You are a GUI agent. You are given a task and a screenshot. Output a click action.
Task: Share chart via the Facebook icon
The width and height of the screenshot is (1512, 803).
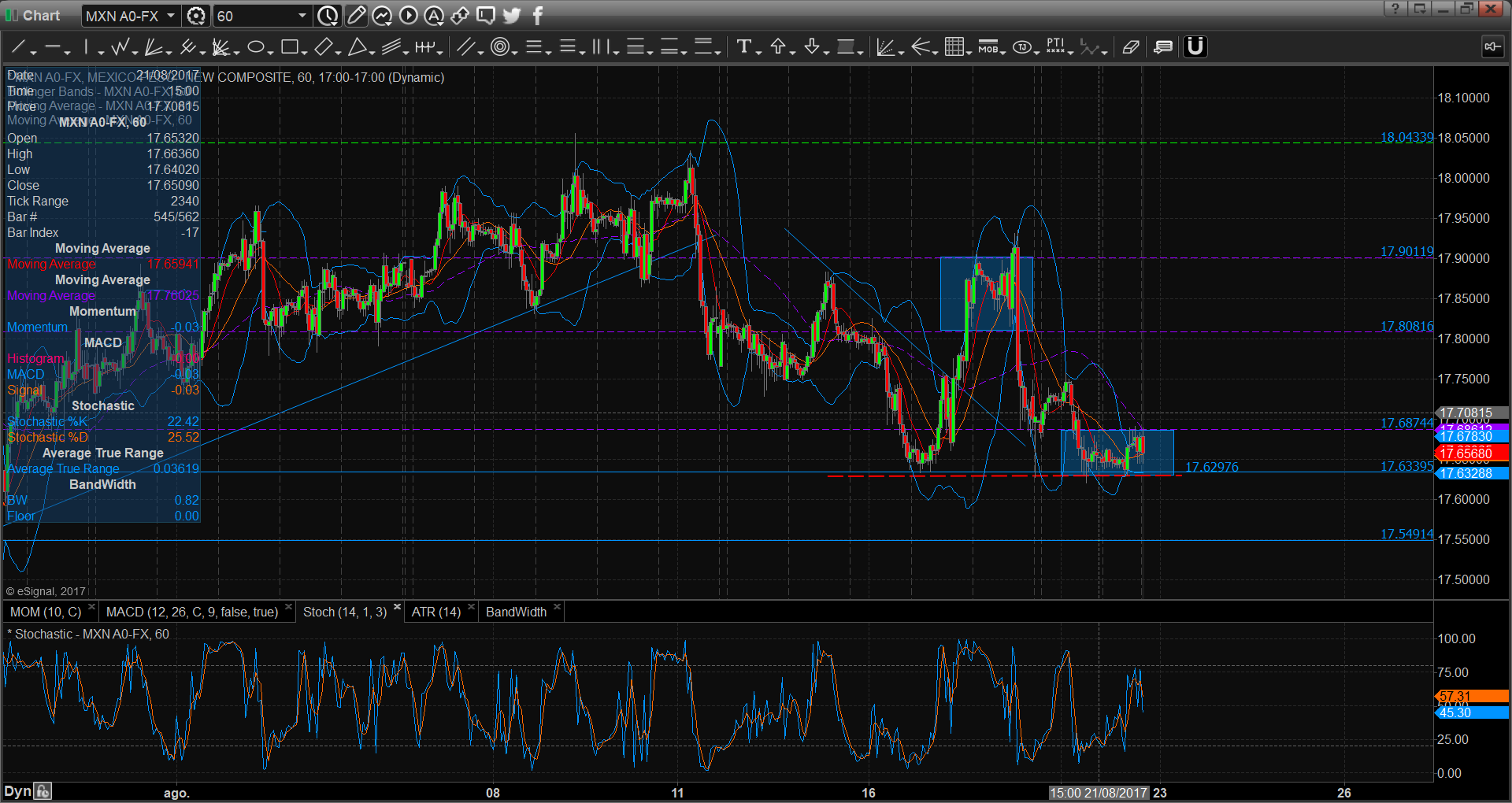[x=538, y=16]
